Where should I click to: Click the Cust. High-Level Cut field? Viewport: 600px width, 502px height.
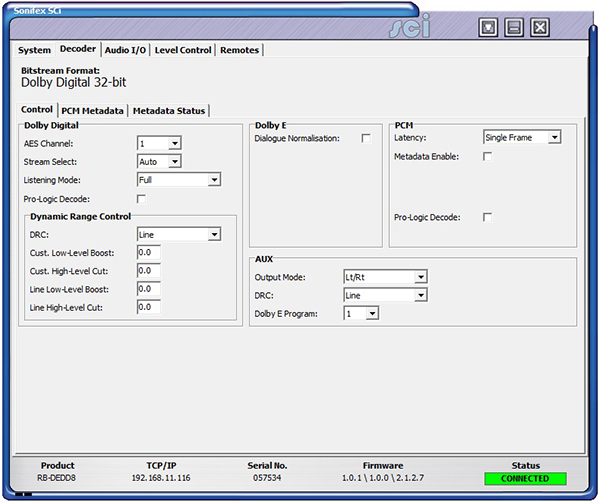point(148,271)
